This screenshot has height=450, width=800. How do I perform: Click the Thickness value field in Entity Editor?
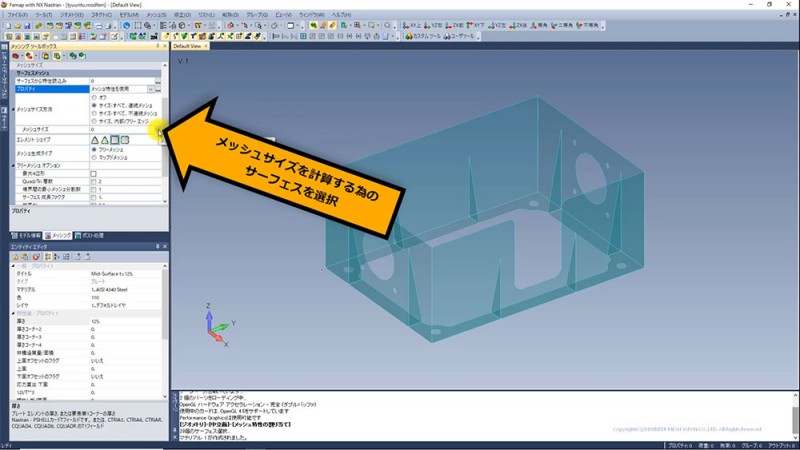click(x=126, y=321)
